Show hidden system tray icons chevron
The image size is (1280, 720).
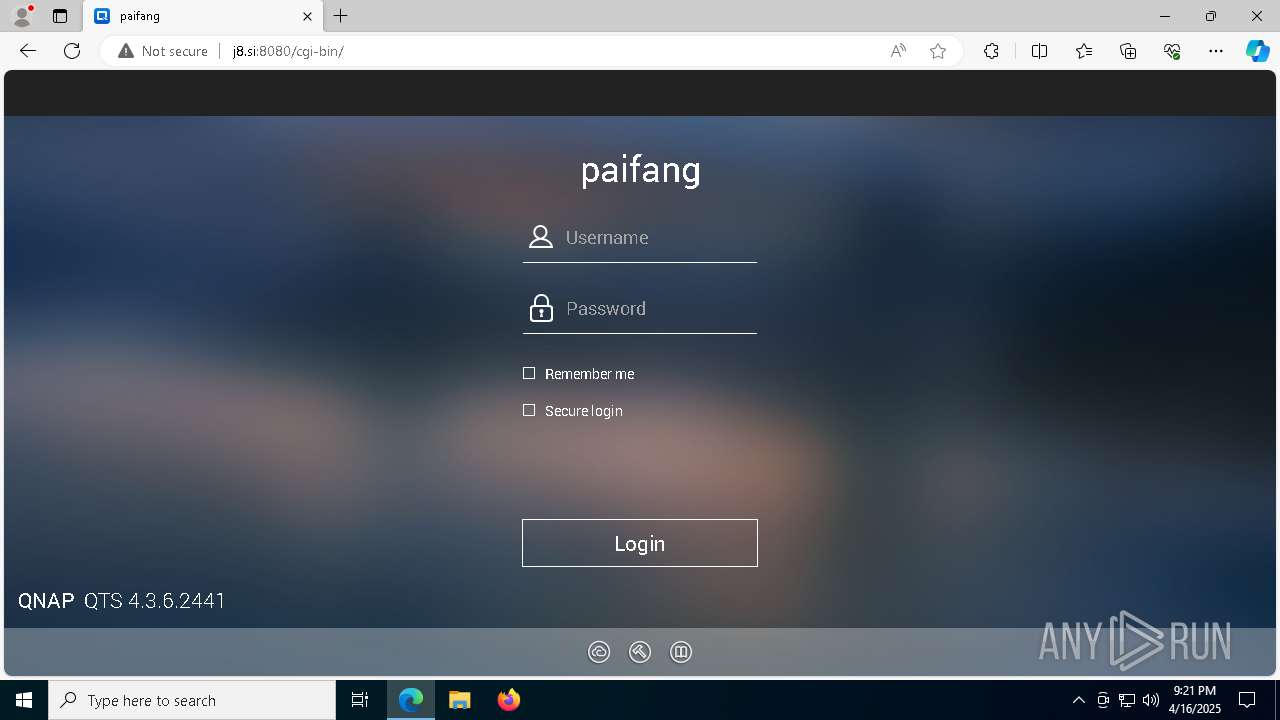(x=1078, y=700)
